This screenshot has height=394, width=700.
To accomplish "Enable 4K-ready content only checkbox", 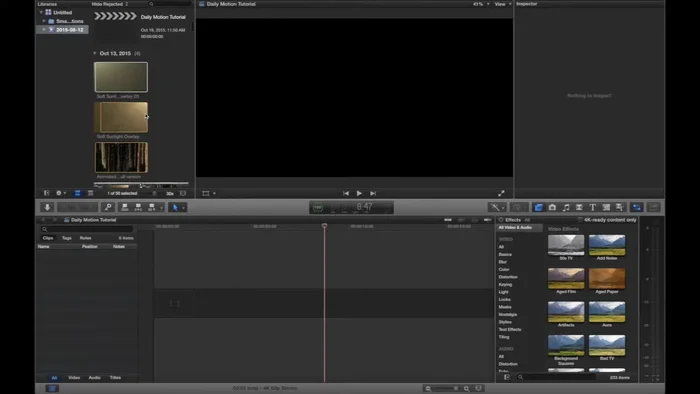I will 580,220.
